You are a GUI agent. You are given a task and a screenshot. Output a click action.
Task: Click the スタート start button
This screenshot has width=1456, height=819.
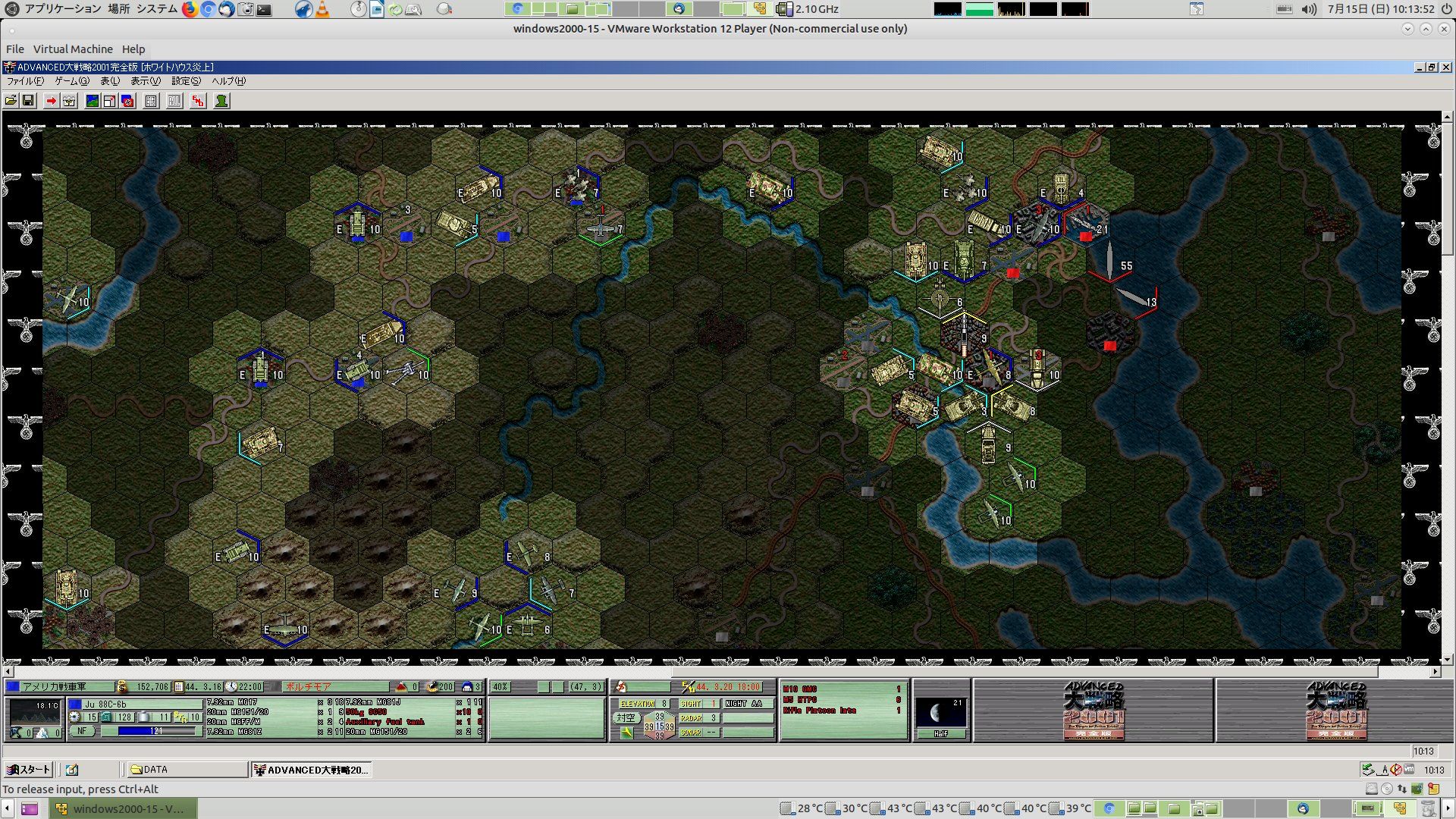point(28,770)
